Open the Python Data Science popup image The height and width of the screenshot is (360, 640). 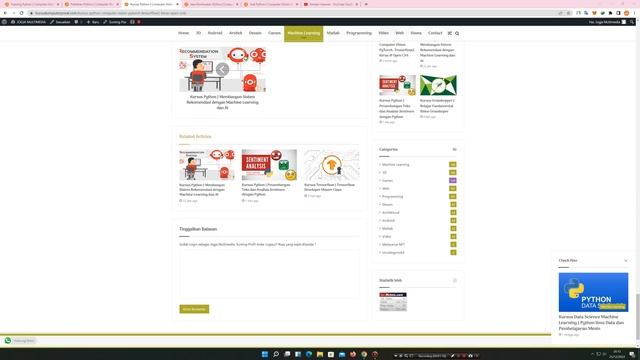coord(593,292)
